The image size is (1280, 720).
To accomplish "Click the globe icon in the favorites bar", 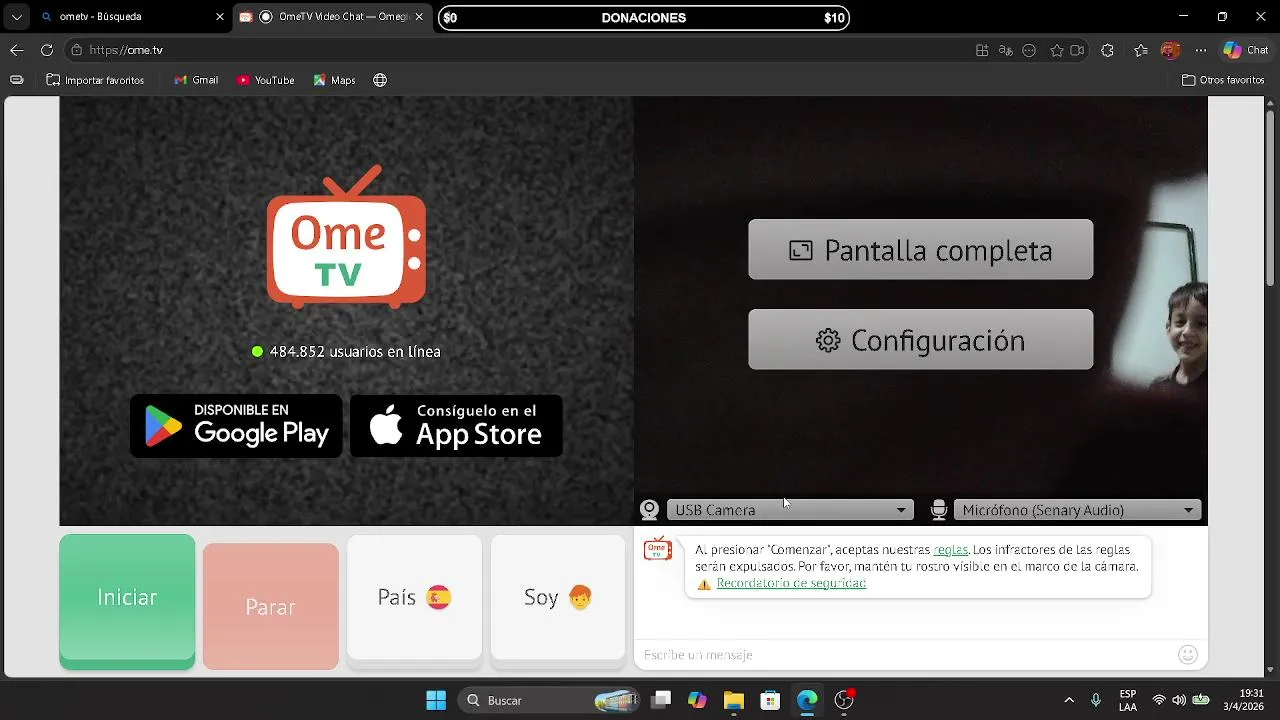I will click(380, 80).
